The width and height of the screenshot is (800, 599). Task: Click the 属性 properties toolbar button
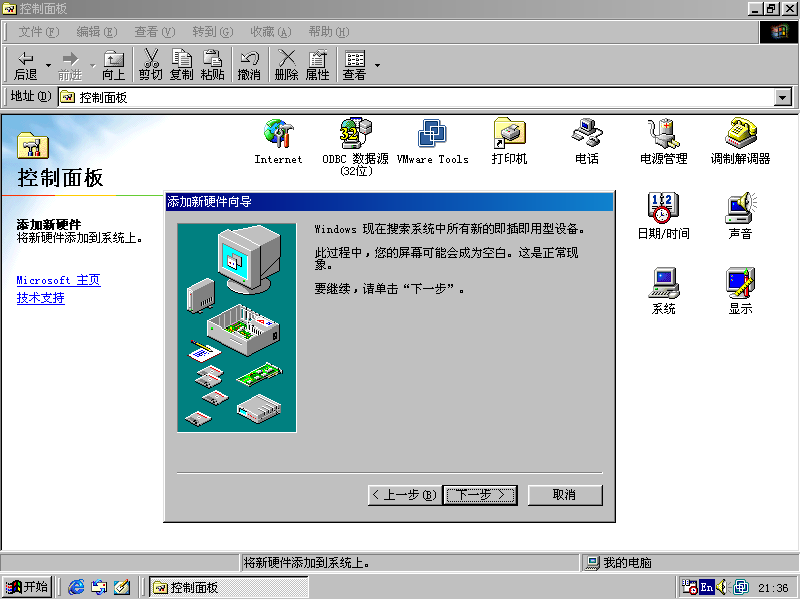pos(317,65)
